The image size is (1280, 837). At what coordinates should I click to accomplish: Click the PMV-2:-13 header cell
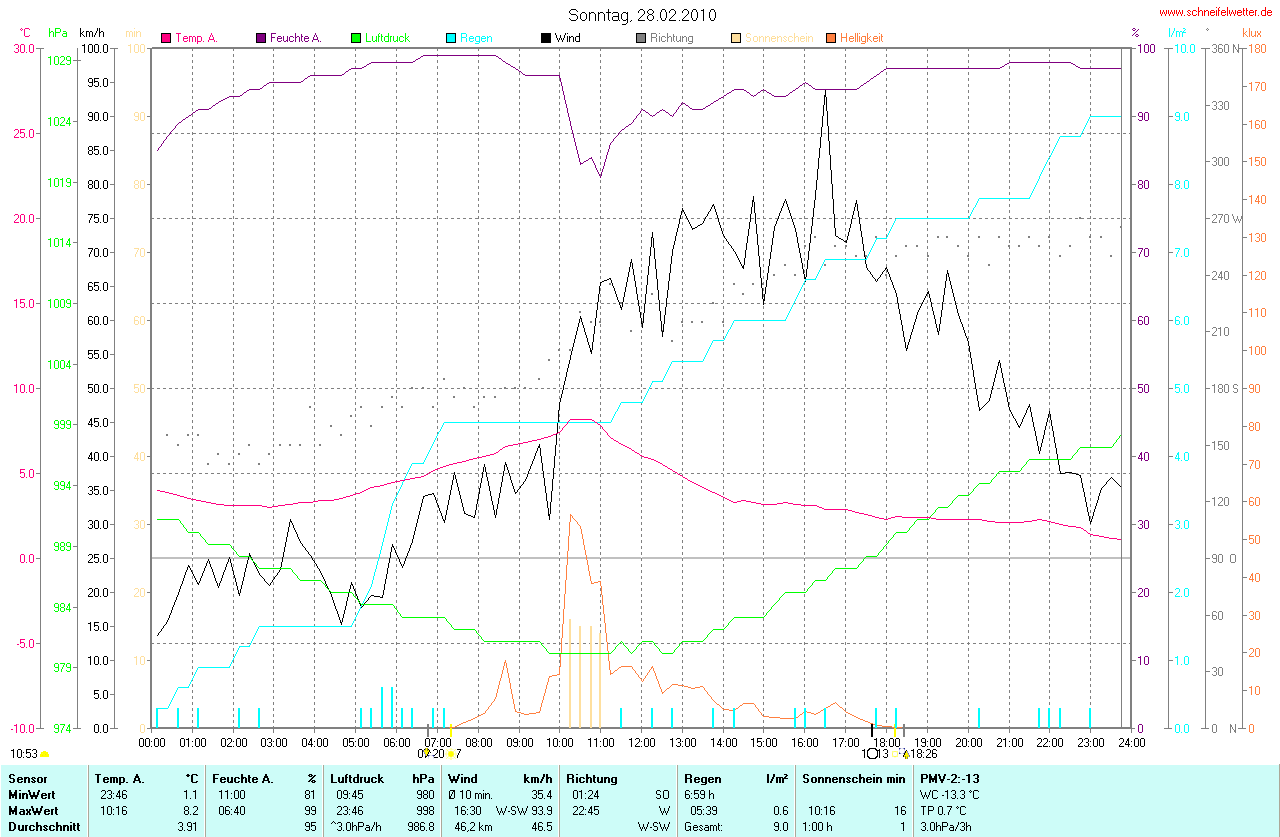[x=950, y=778]
